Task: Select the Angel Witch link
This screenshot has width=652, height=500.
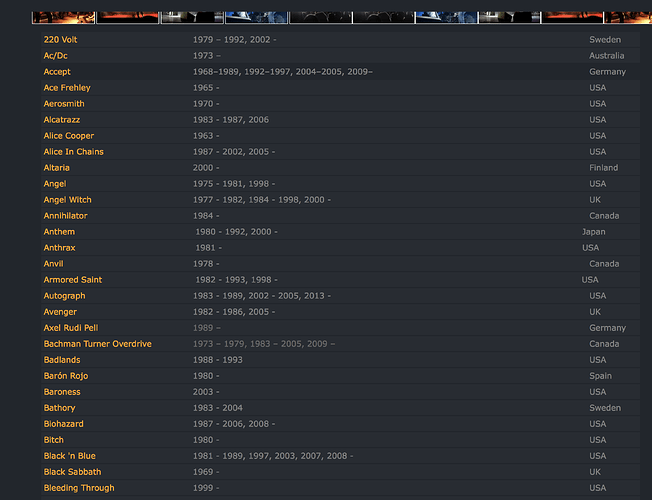Action: (67, 200)
